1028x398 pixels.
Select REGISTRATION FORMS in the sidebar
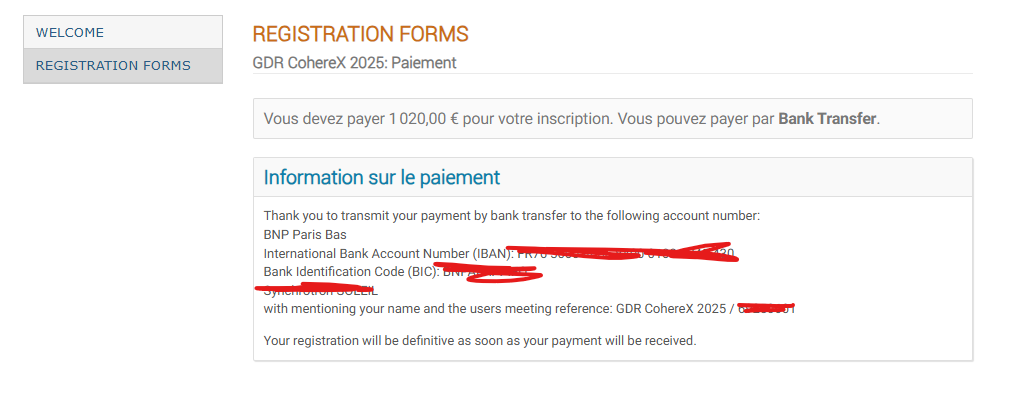pos(123,66)
